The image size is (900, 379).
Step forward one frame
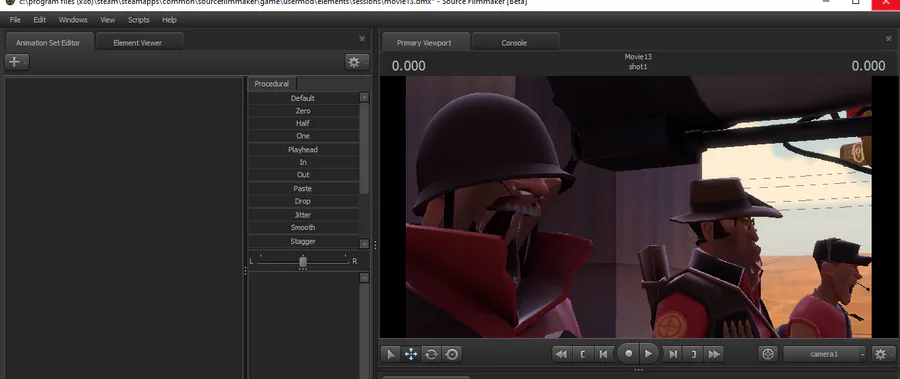(673, 354)
